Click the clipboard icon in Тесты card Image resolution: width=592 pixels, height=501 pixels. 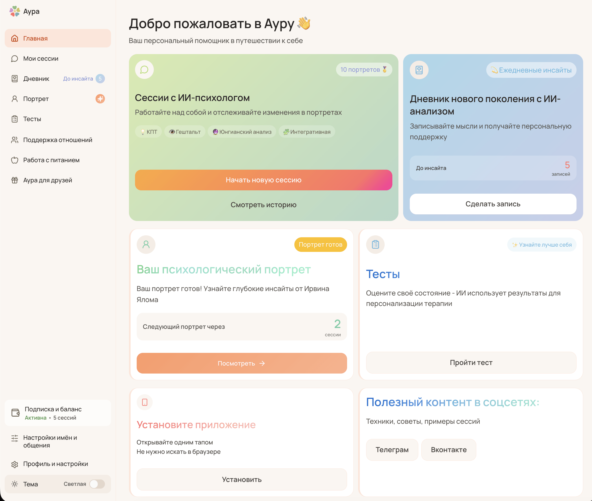375,245
